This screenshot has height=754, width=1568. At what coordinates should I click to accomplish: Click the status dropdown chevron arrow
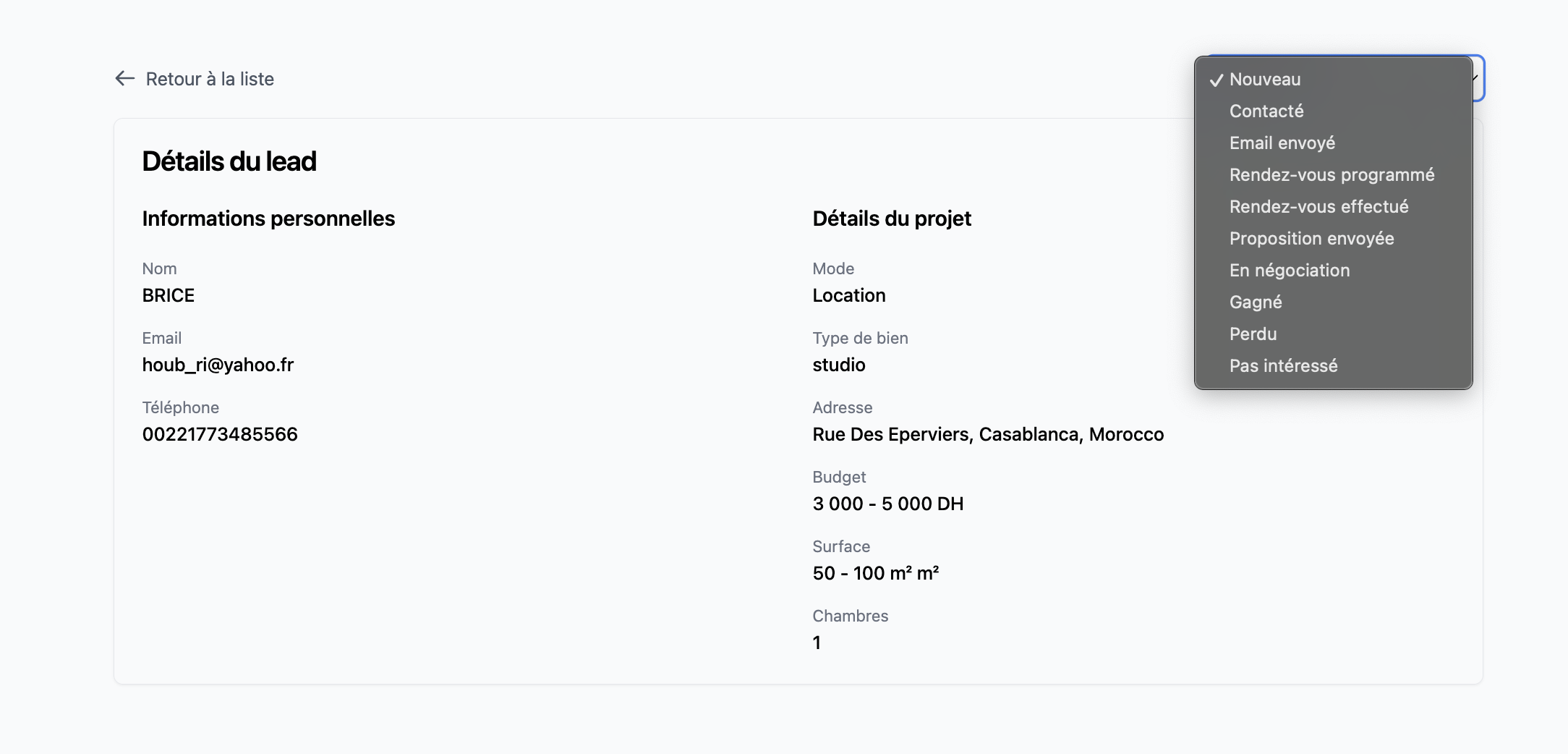point(1477,78)
